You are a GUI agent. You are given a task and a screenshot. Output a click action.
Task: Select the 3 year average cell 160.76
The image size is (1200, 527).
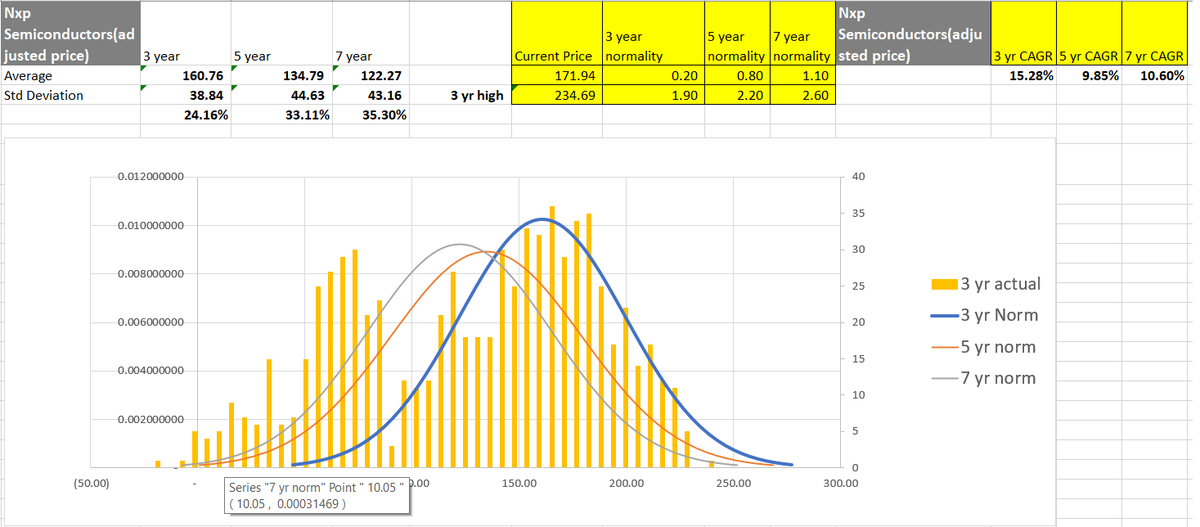pos(185,76)
